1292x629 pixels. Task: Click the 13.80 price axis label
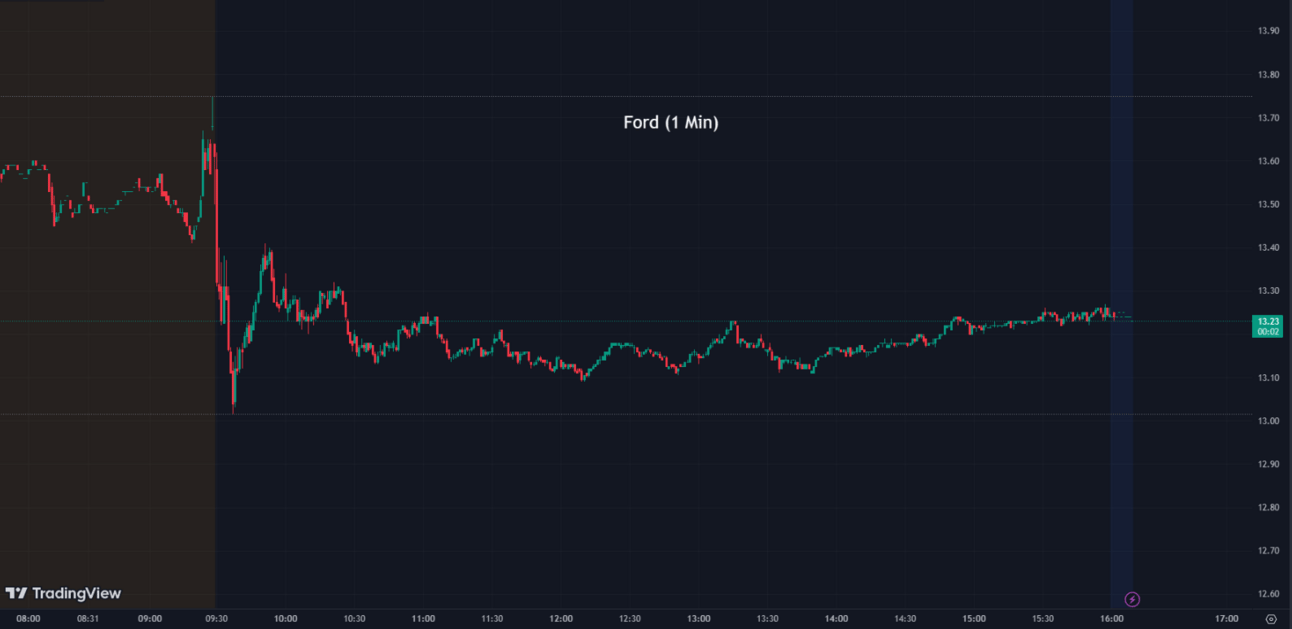1268,75
